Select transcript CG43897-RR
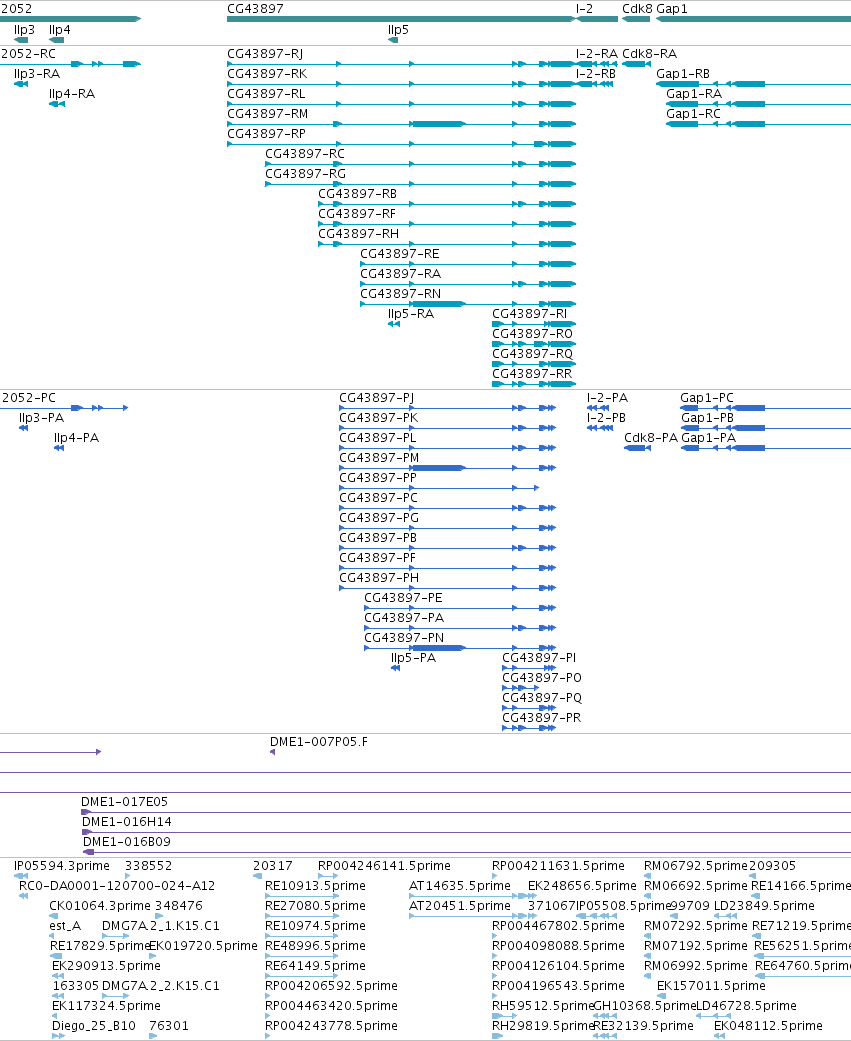 click(x=534, y=384)
